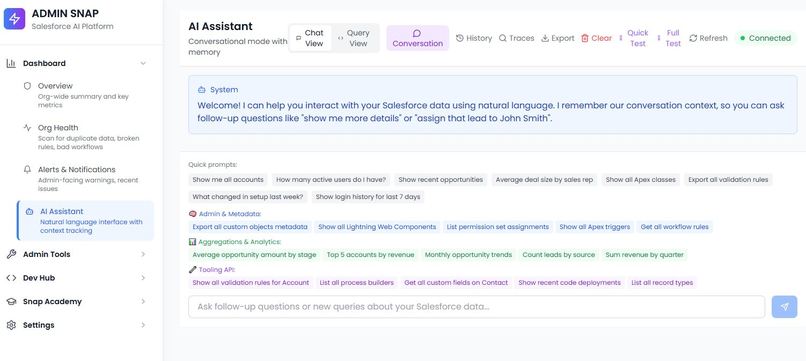Open Admin Tools menu item
Viewport: 806px width, 361px height.
(77, 254)
